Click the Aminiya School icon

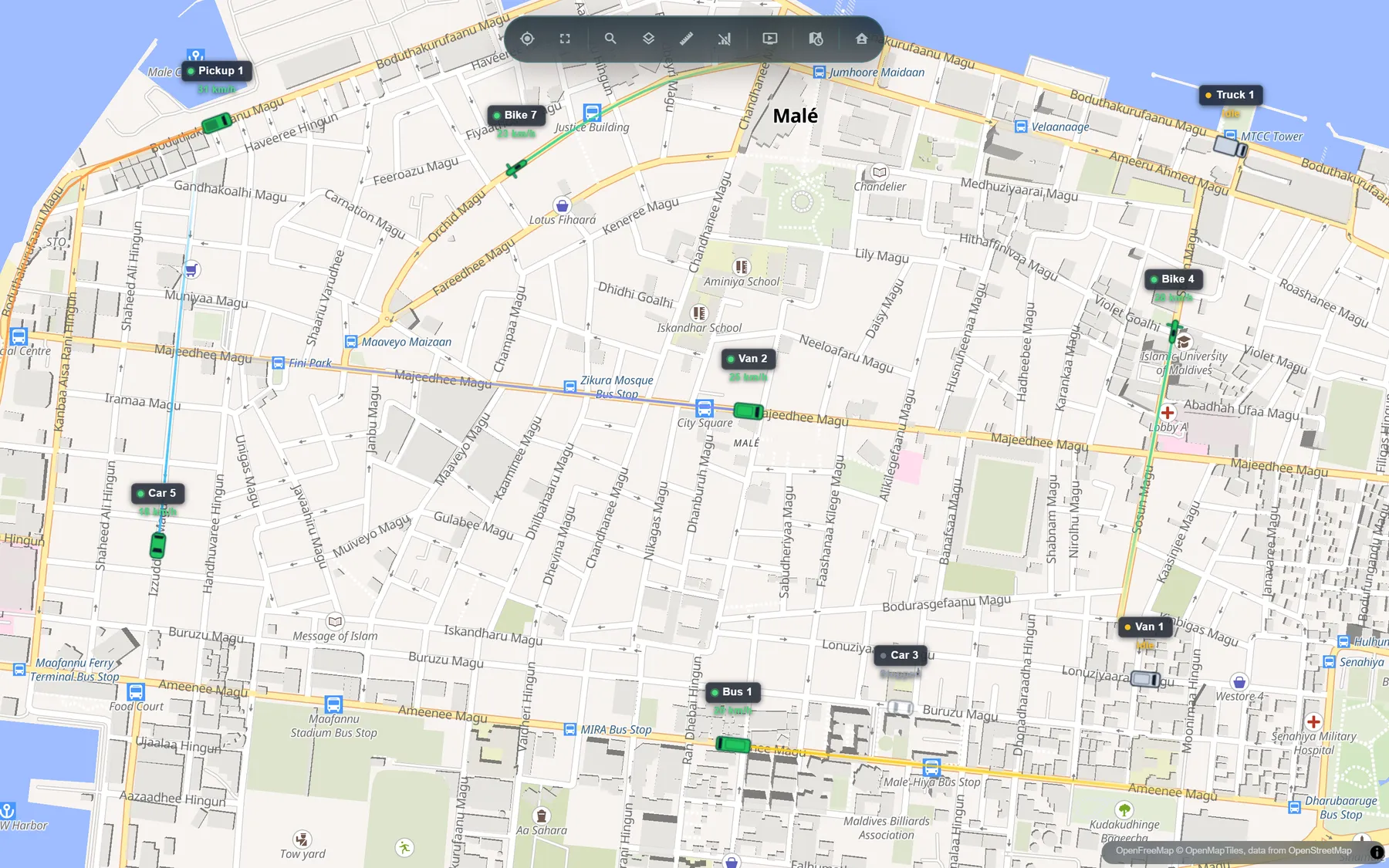click(x=742, y=267)
